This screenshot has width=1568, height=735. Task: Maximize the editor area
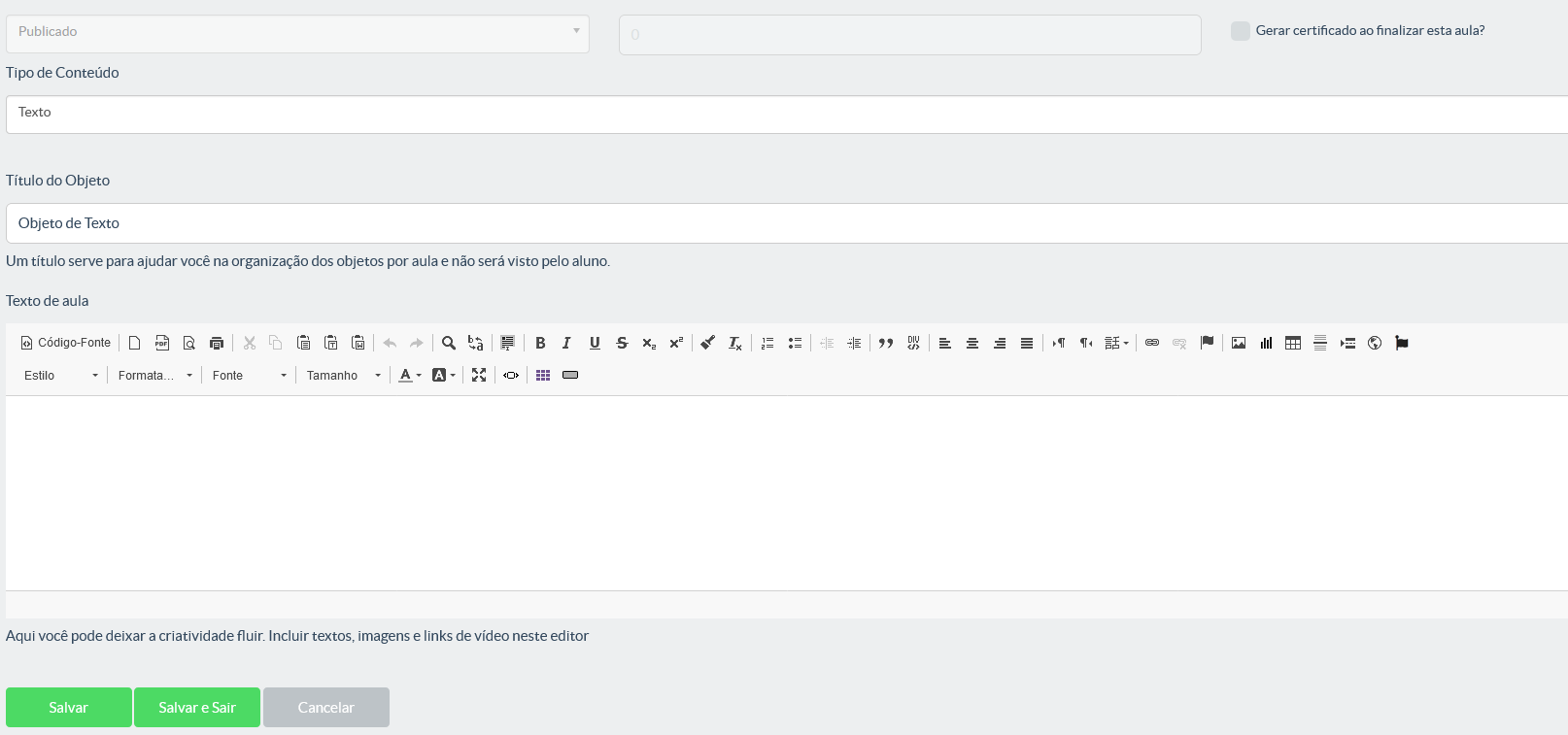(x=479, y=375)
